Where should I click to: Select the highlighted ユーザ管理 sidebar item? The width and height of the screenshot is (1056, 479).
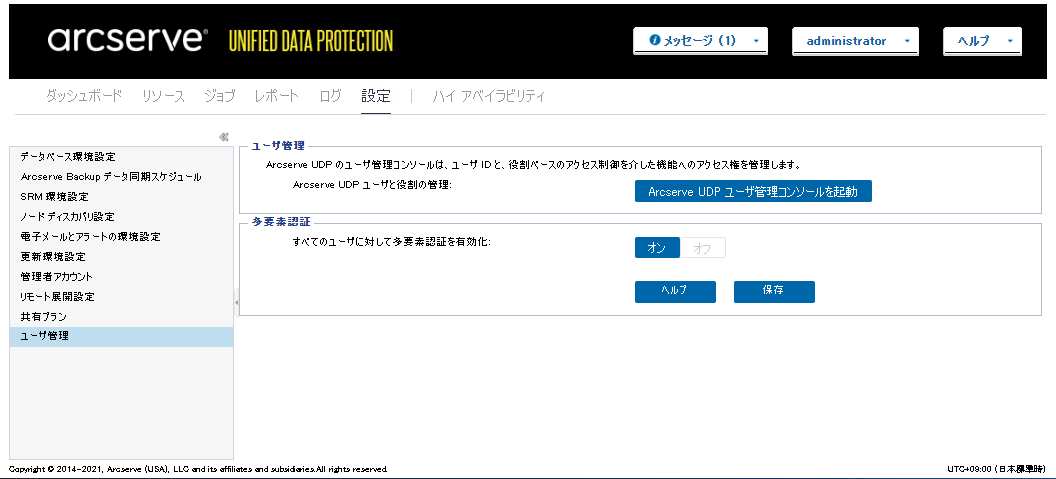(121, 337)
